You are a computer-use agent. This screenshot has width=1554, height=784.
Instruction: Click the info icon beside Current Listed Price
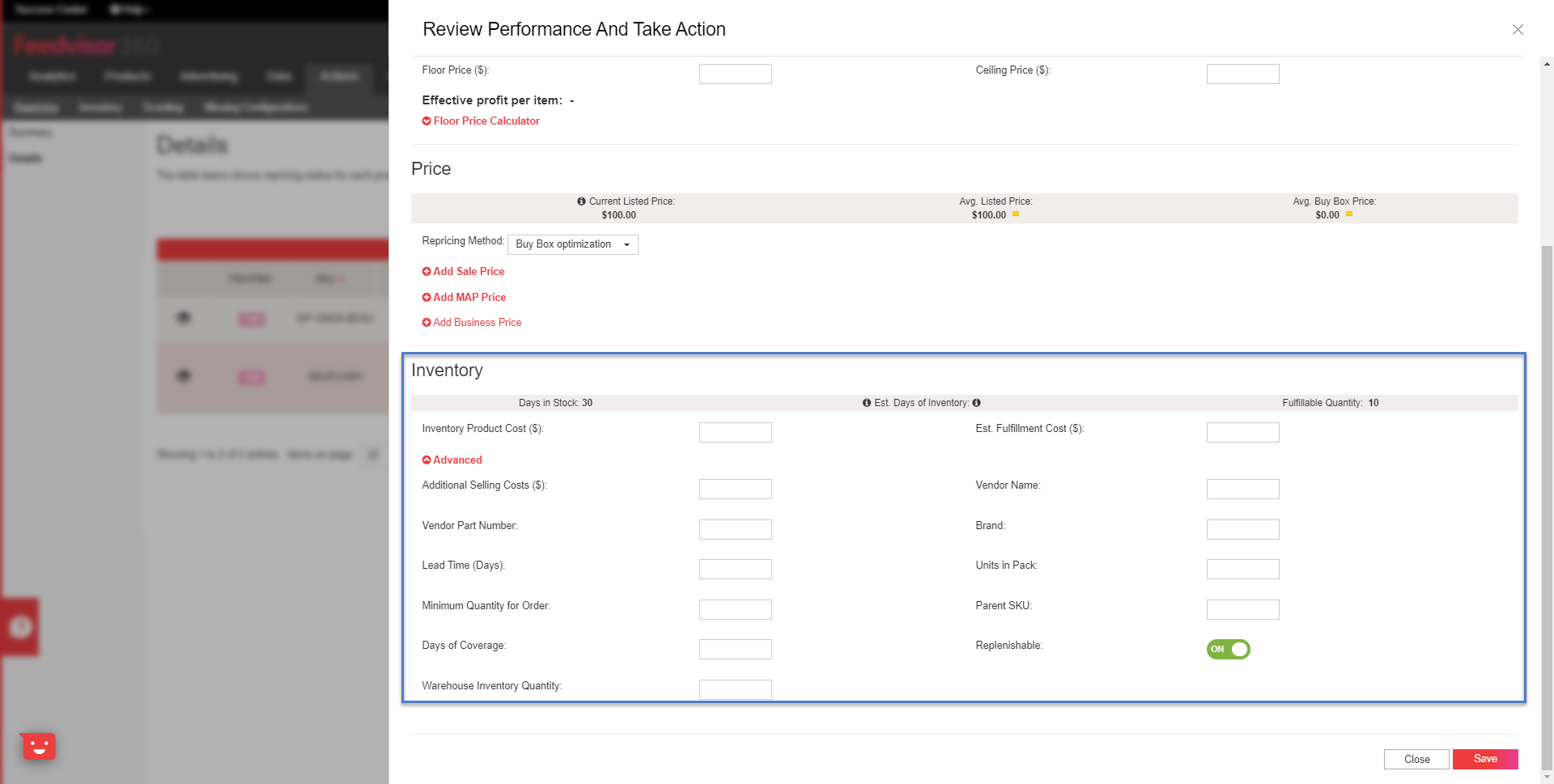[580, 201]
